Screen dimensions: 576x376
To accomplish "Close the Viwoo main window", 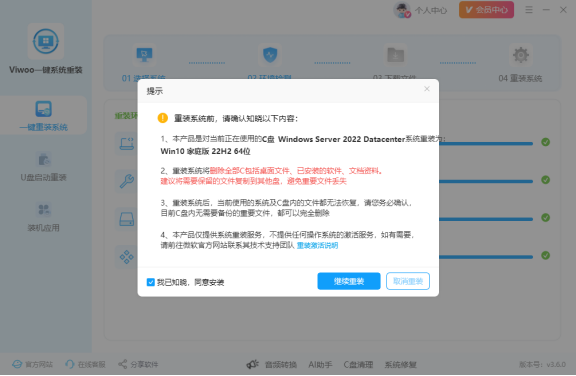I will (563, 10).
